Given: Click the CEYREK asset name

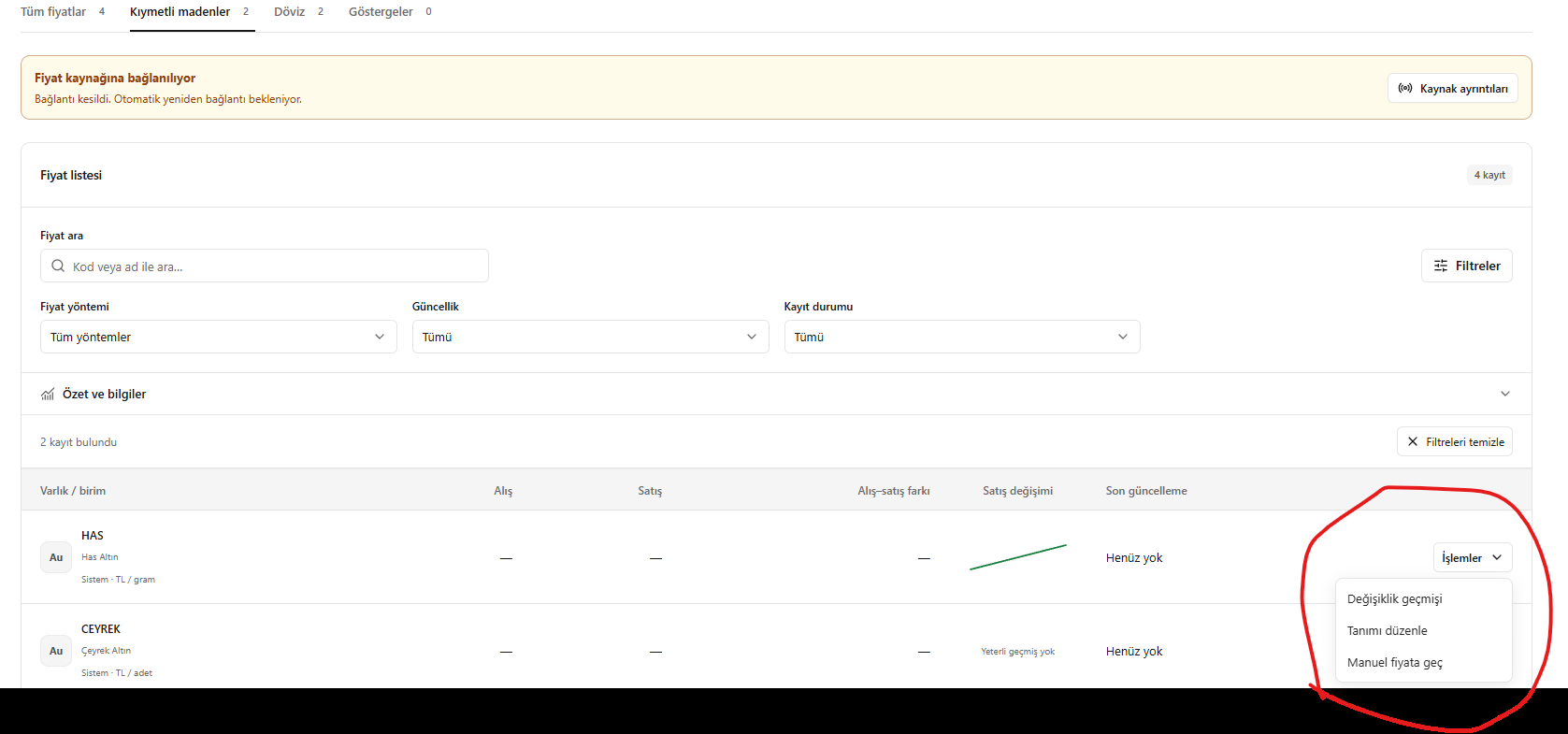Looking at the screenshot, I should point(101,629).
